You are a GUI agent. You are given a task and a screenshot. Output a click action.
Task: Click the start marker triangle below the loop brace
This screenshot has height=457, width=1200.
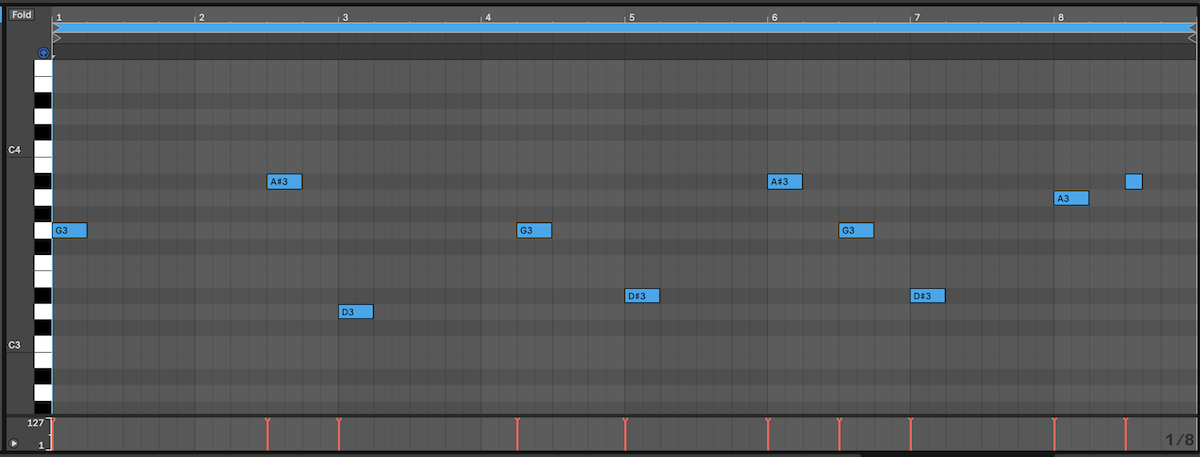pyautogui.click(x=57, y=38)
